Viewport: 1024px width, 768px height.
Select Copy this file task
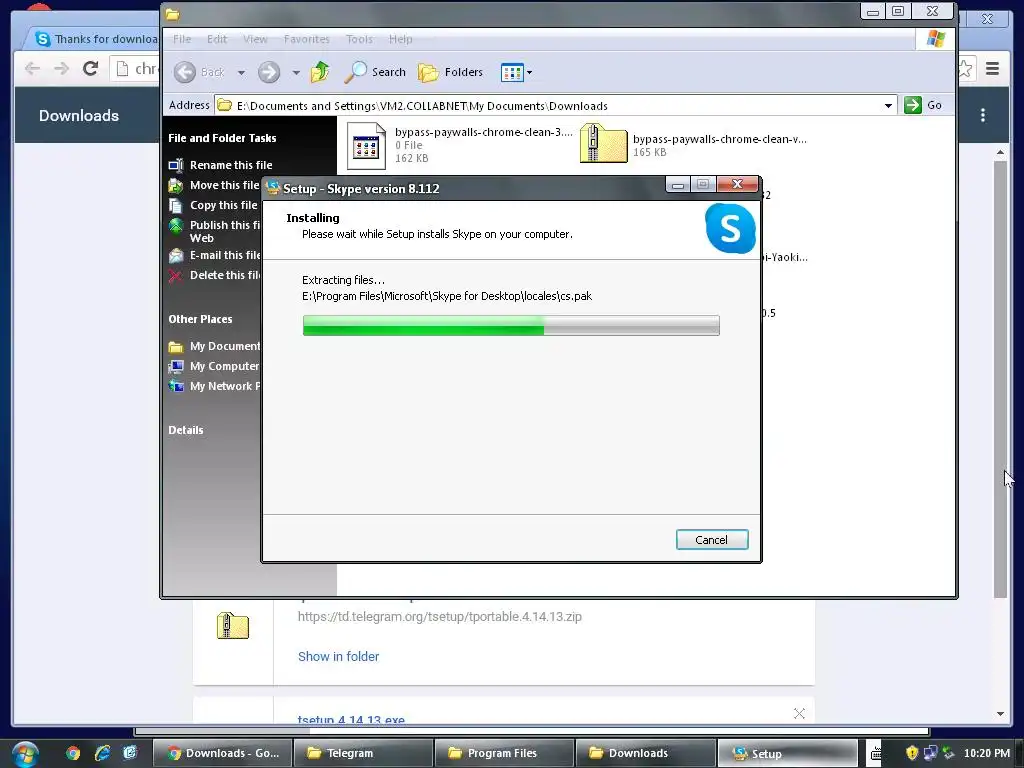(223, 205)
